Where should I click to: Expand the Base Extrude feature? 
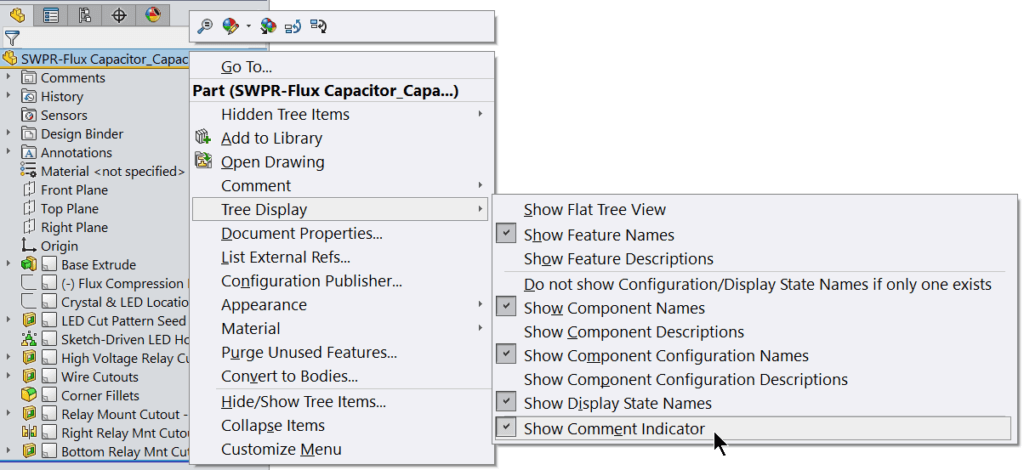pos(9,265)
